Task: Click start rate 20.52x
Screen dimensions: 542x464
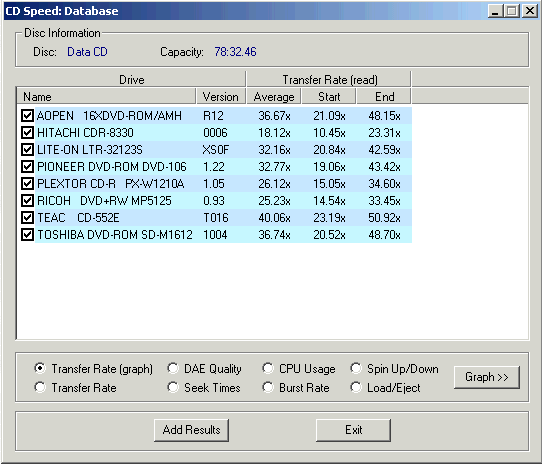Action: click(x=329, y=234)
